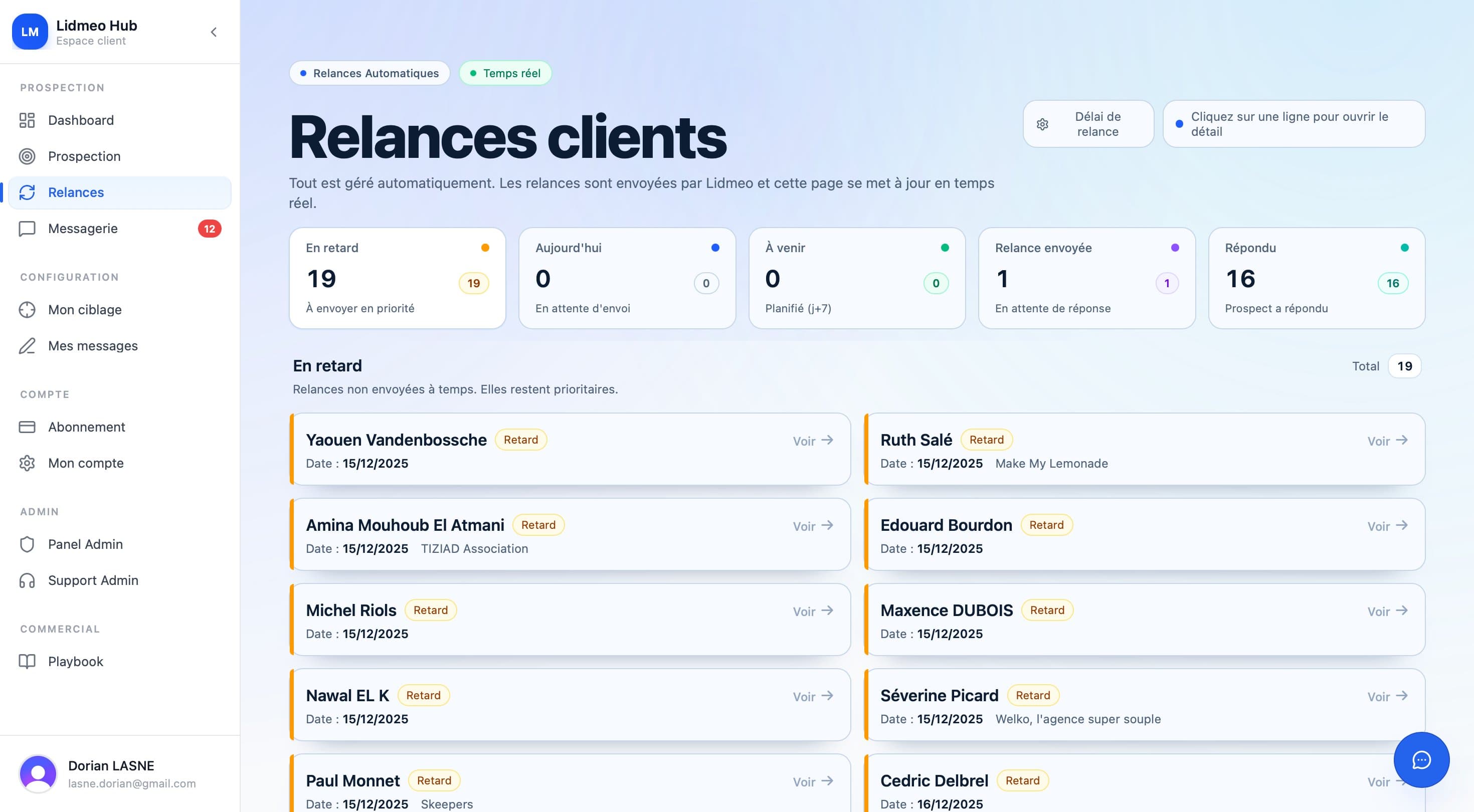Open Playbook via the book icon

click(28, 662)
